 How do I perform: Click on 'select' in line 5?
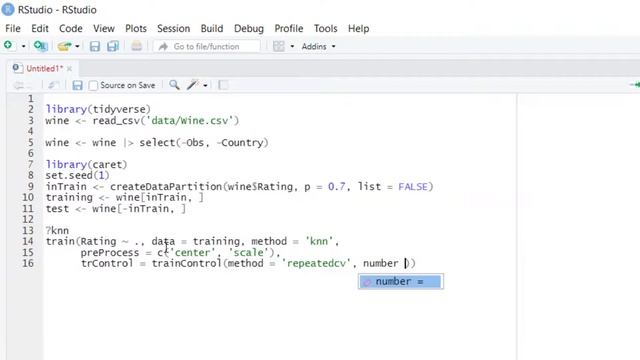click(157, 143)
